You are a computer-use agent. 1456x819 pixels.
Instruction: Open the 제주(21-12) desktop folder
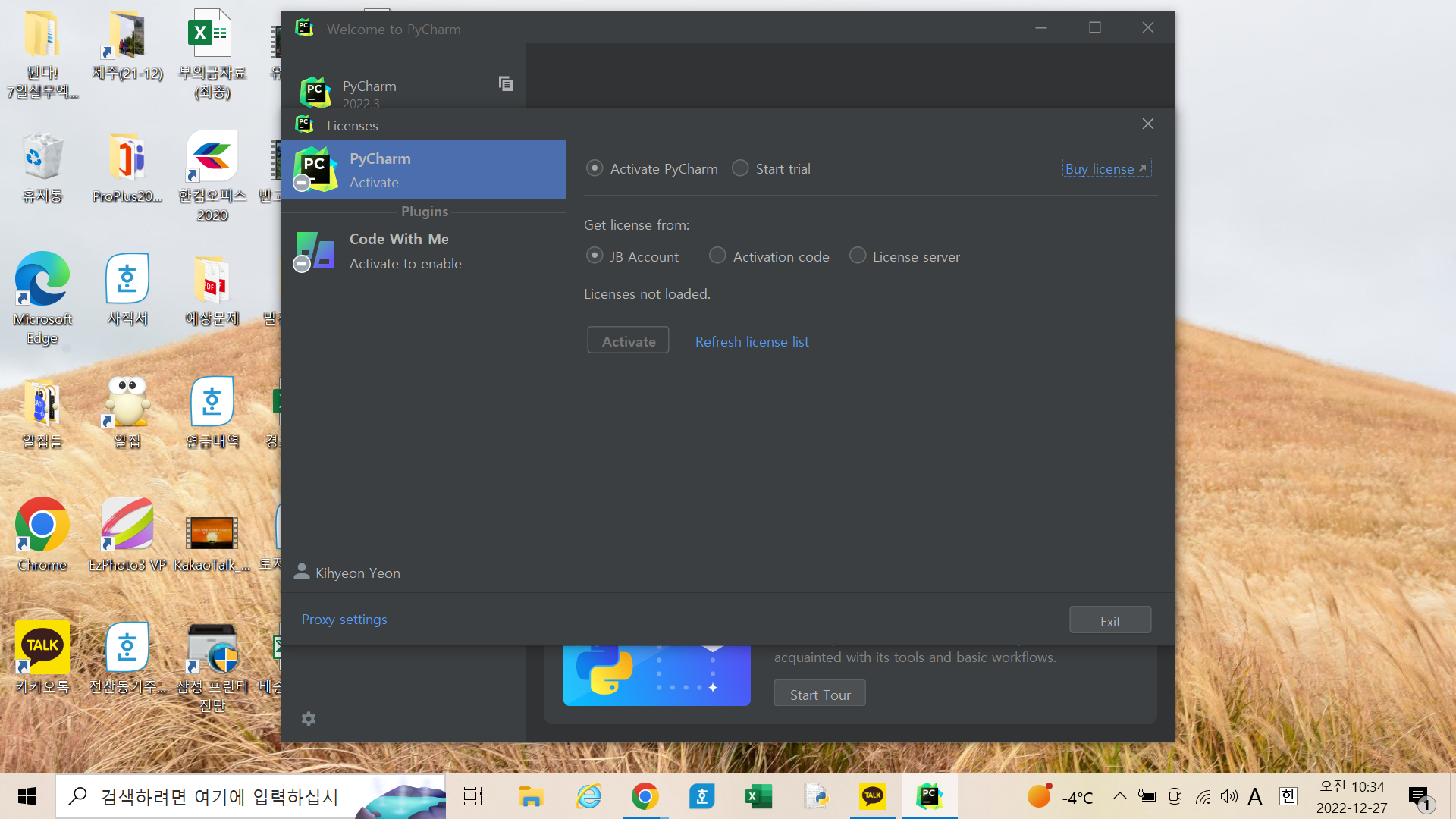(x=127, y=45)
